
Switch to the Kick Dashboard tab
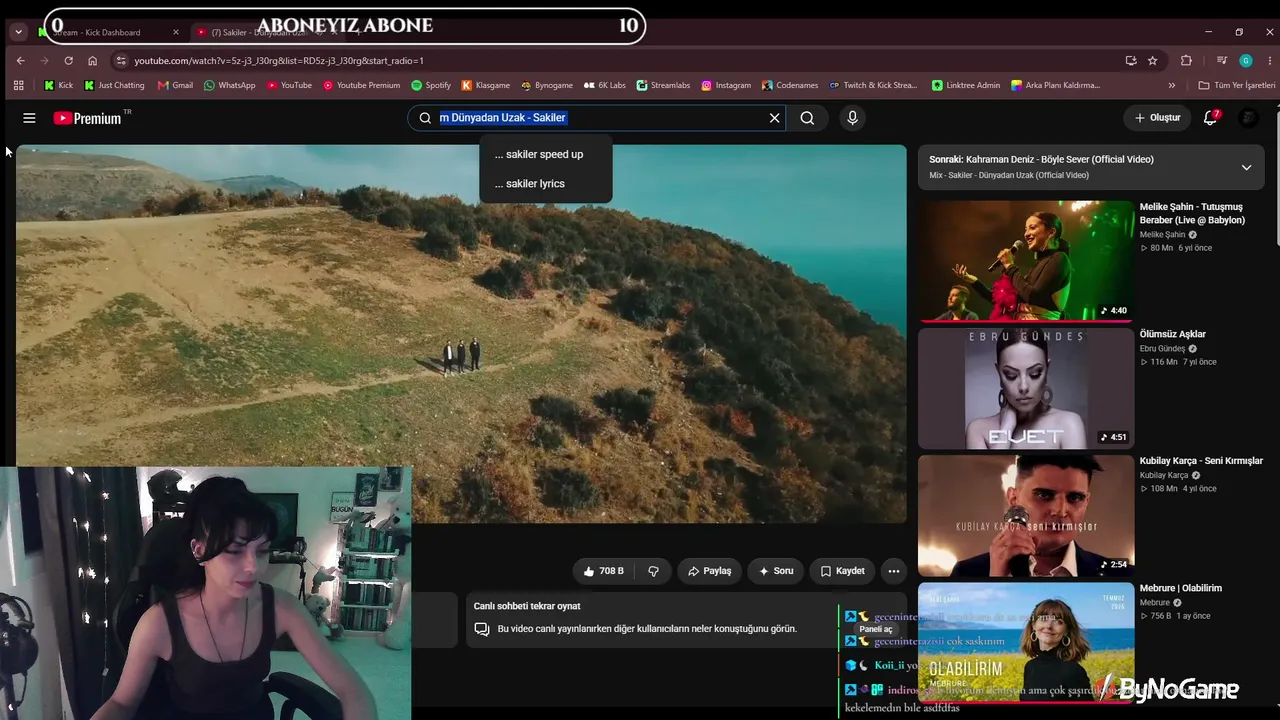(x=108, y=32)
